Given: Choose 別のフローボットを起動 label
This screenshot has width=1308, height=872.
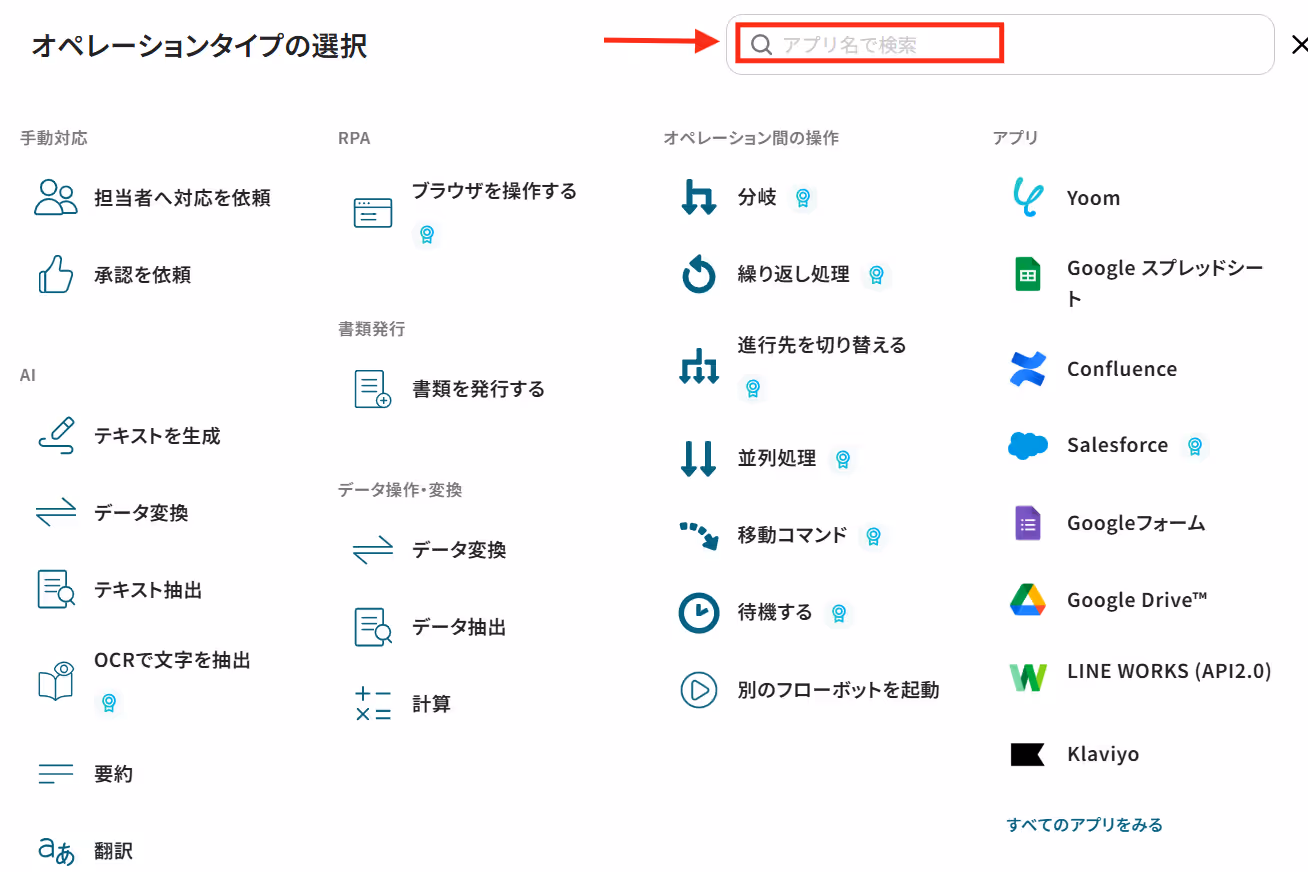Looking at the screenshot, I should tap(839, 689).
